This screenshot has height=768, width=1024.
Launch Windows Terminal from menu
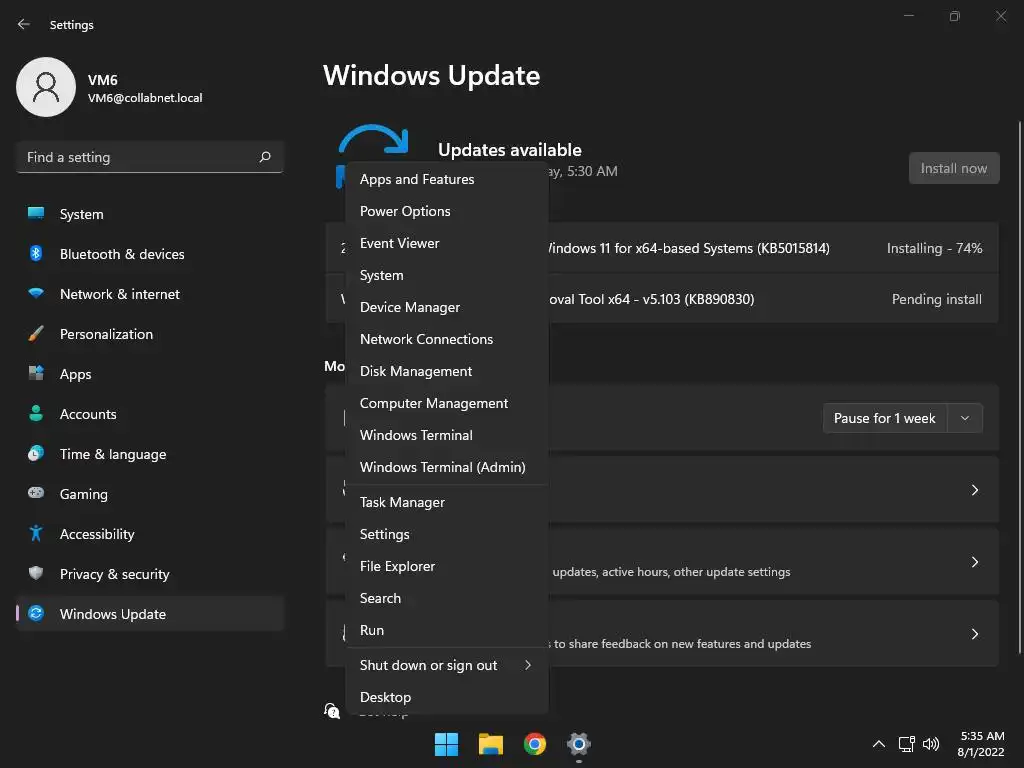click(x=447, y=435)
